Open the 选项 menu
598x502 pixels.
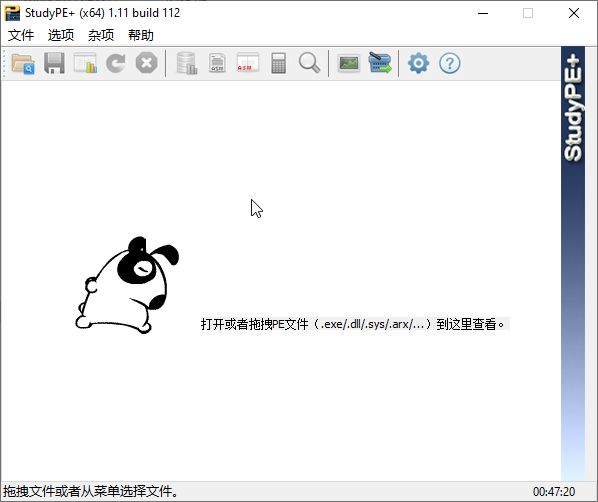click(61, 35)
